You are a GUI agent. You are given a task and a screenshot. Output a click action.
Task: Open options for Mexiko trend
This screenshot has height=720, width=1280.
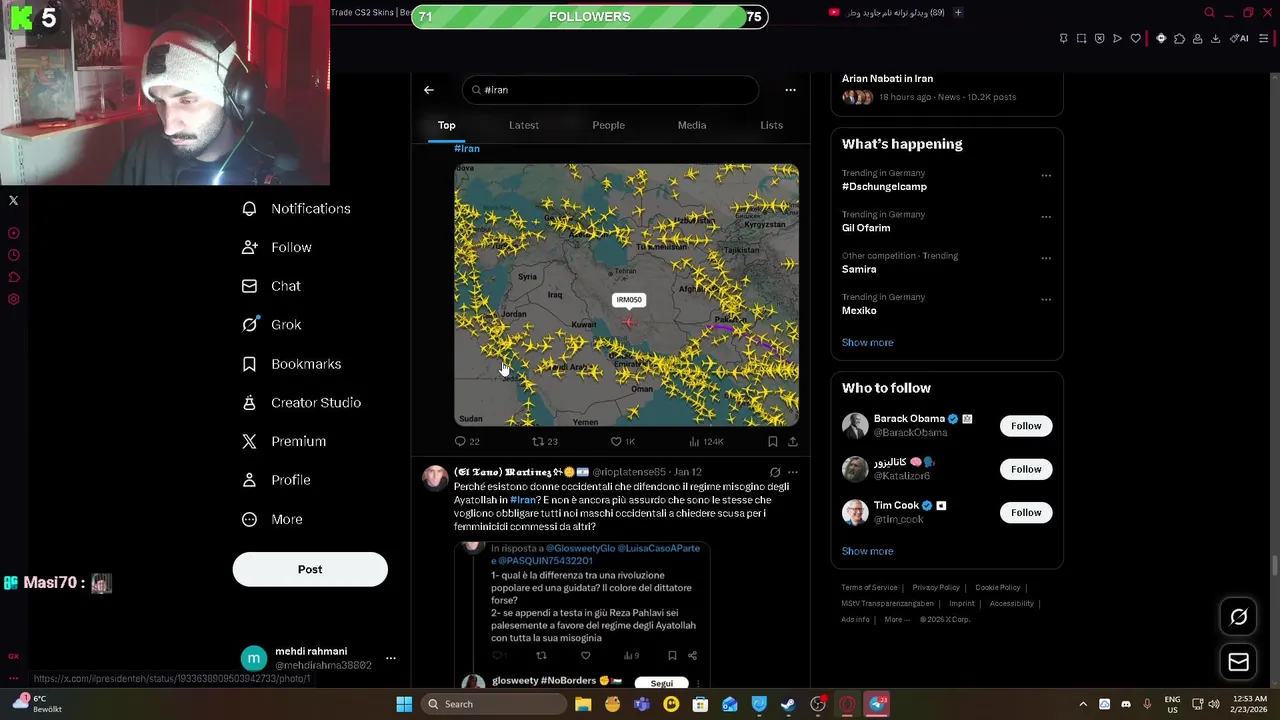pos(1046,299)
